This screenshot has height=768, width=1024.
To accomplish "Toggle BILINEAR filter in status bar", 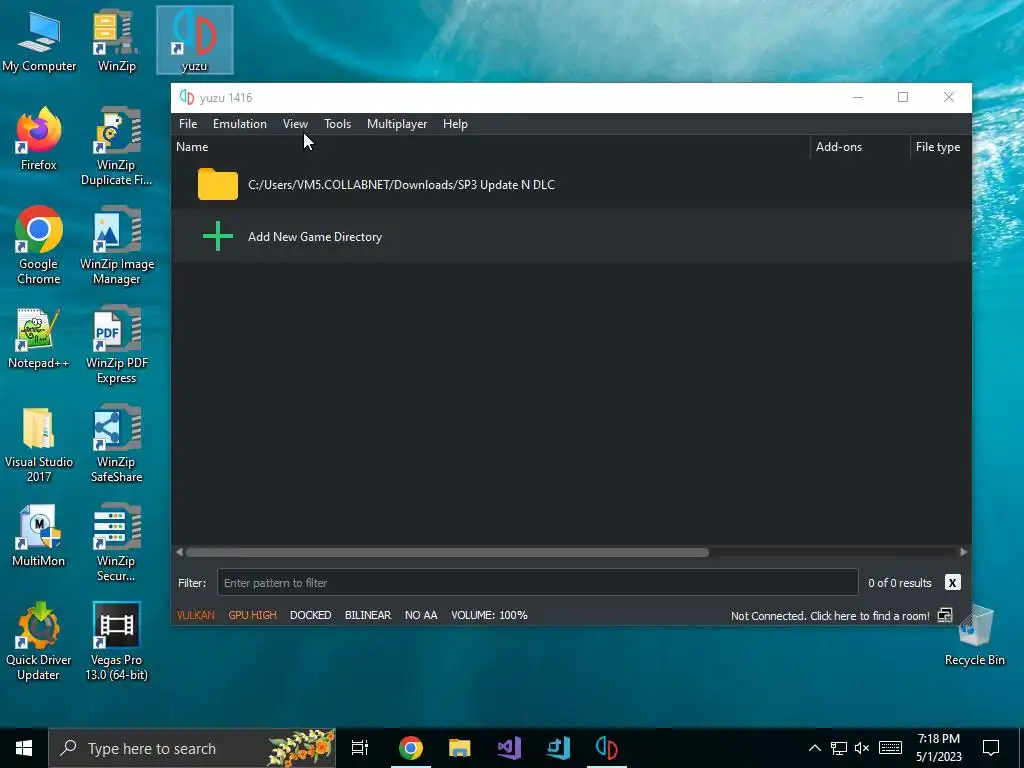I will pyautogui.click(x=368, y=615).
